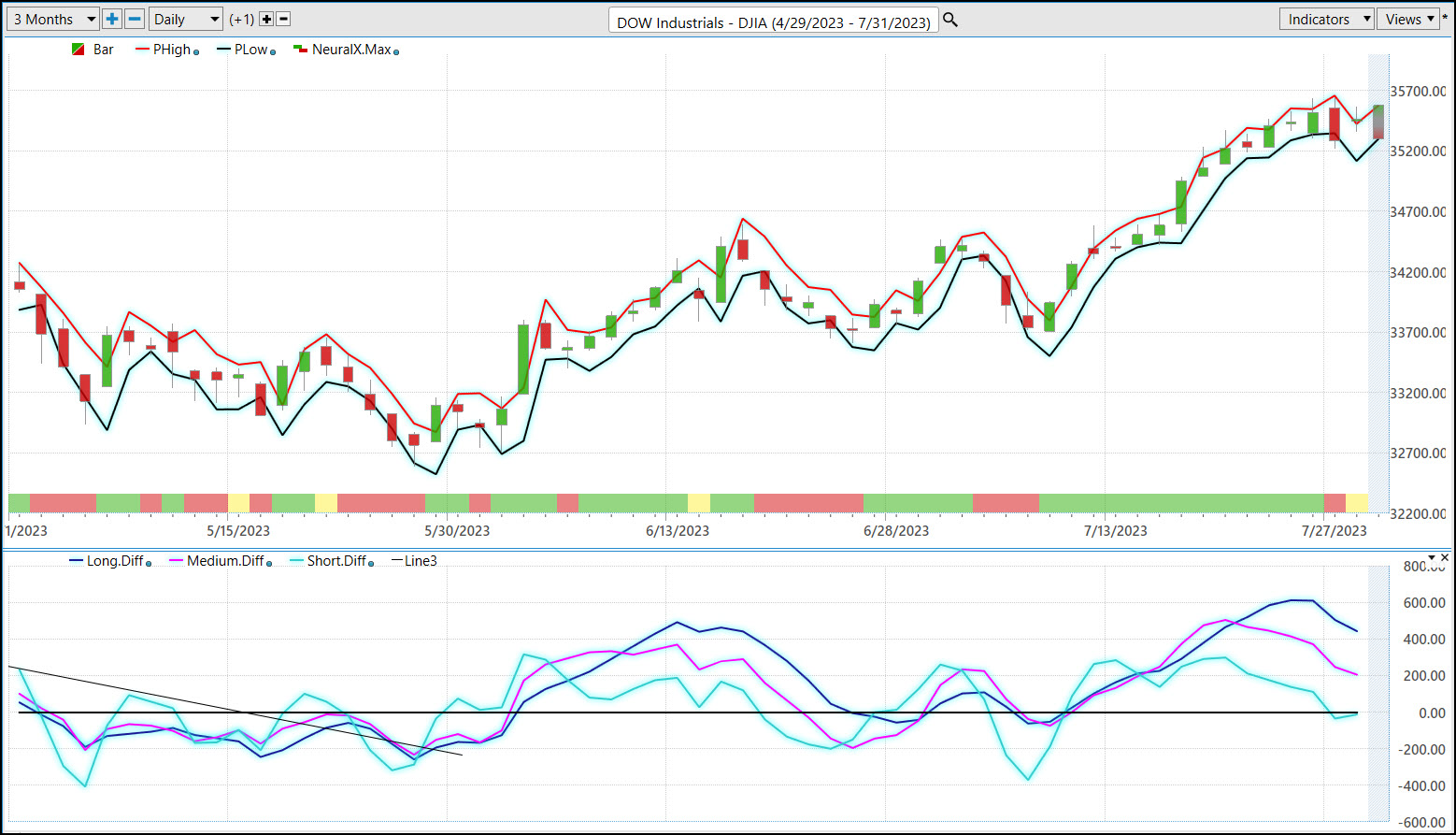Click the 600.00 indicator axis label
Viewport: 1456px width, 835px height.
(x=1424, y=603)
